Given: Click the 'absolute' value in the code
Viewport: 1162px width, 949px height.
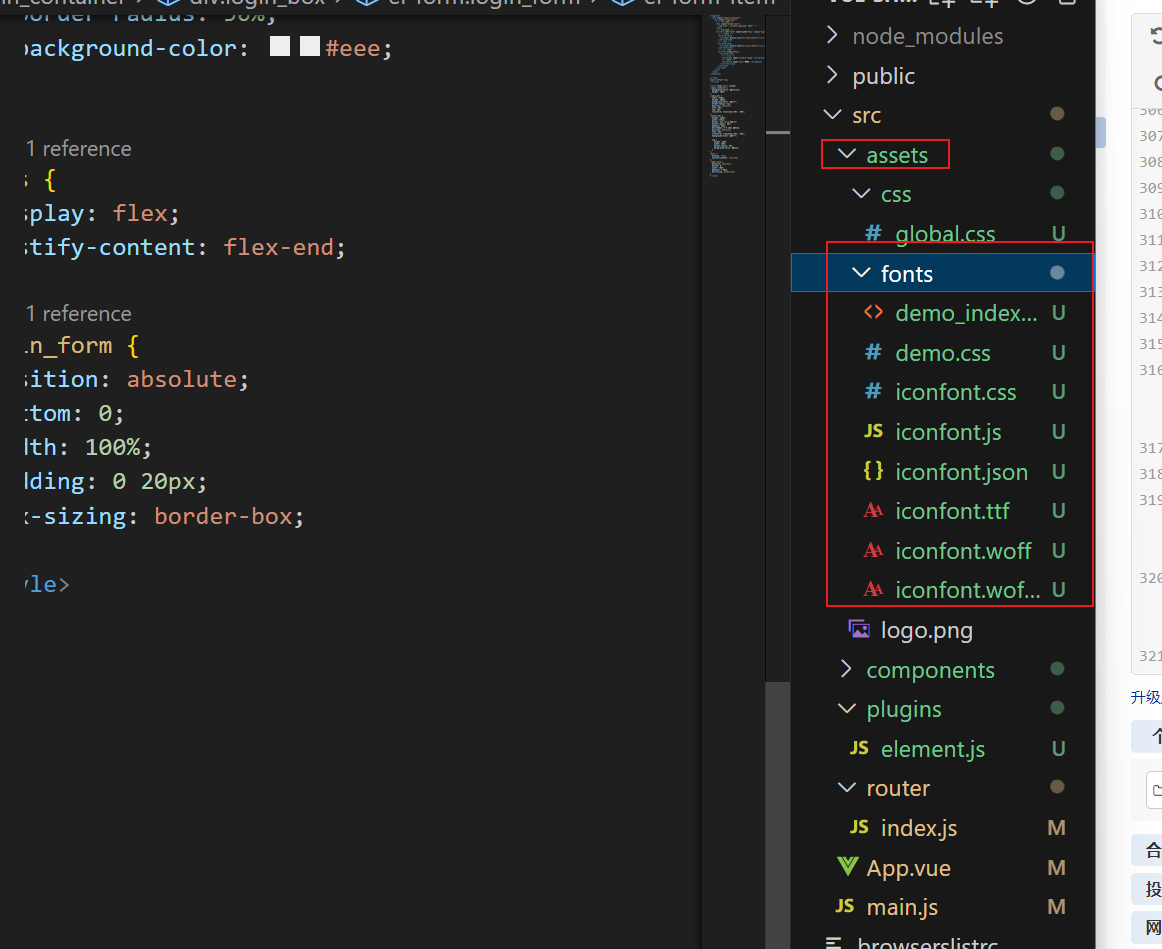Looking at the screenshot, I should click(x=181, y=379).
